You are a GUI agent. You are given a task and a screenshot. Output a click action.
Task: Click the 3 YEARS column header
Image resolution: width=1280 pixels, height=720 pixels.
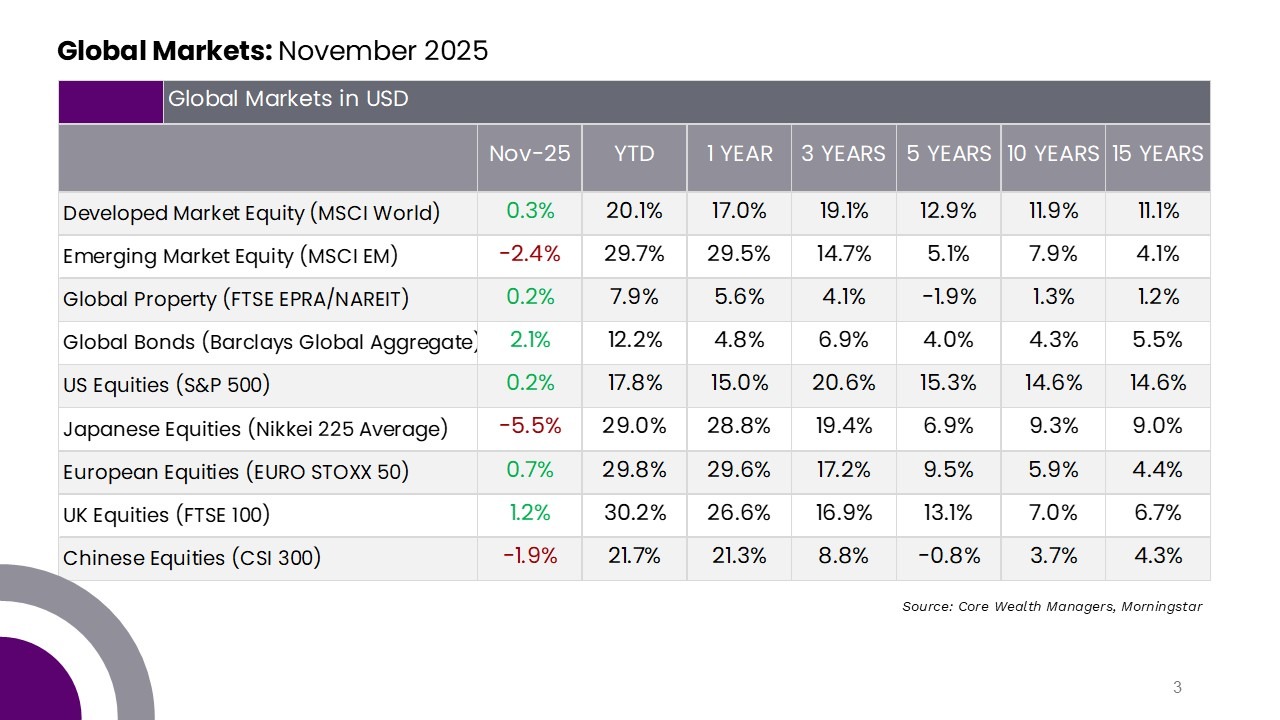[x=843, y=154]
